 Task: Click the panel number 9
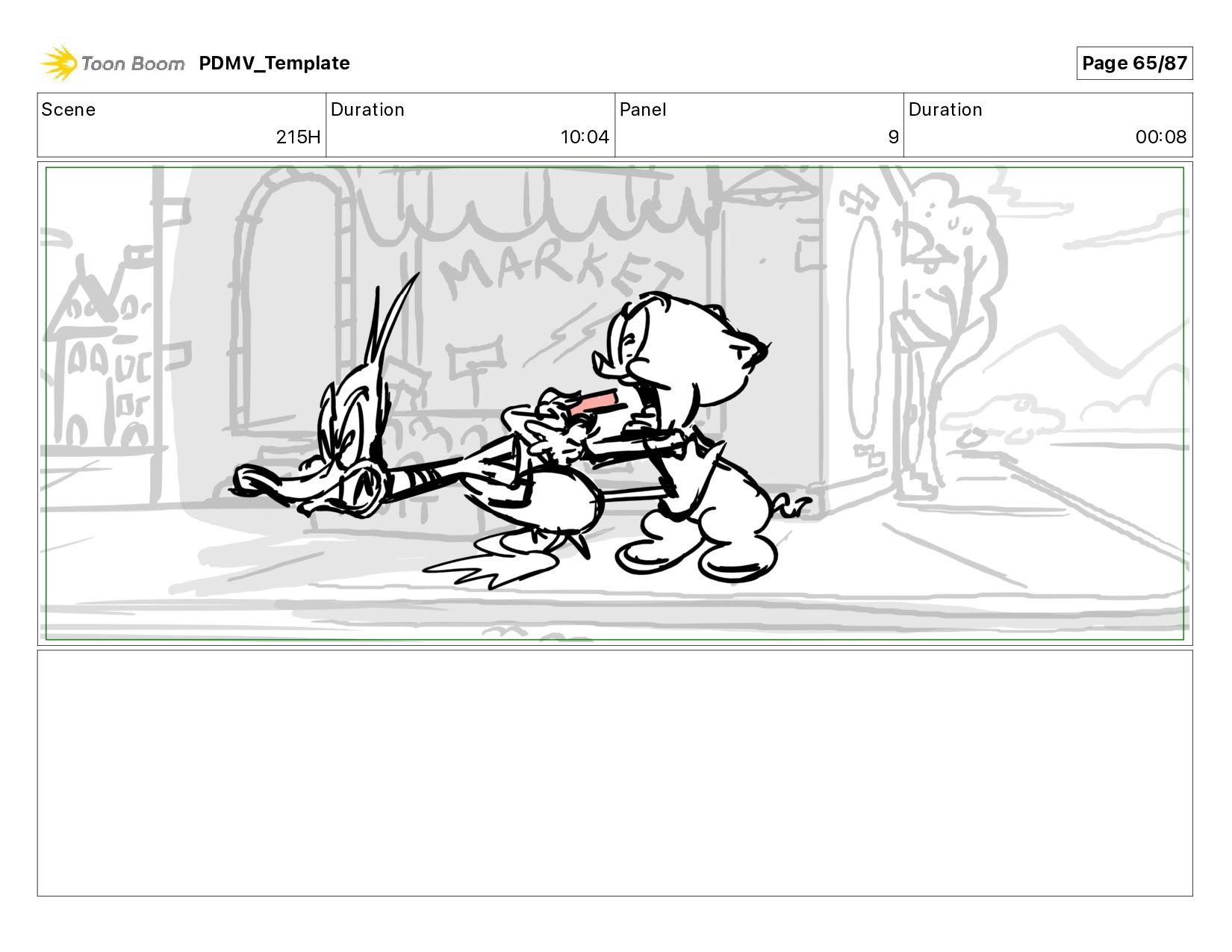click(x=893, y=137)
